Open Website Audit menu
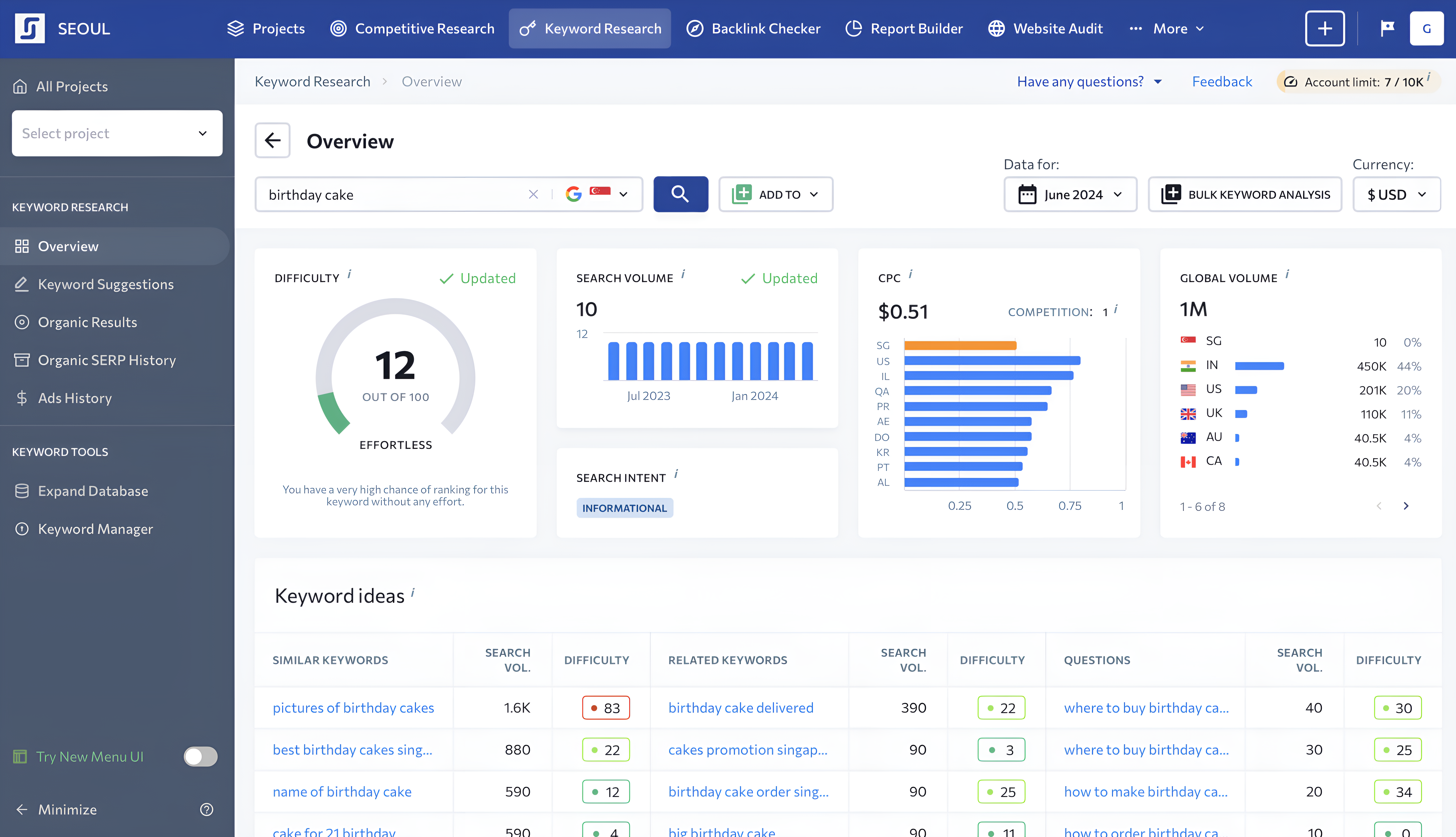This screenshot has height=837, width=1456. [x=1045, y=28]
